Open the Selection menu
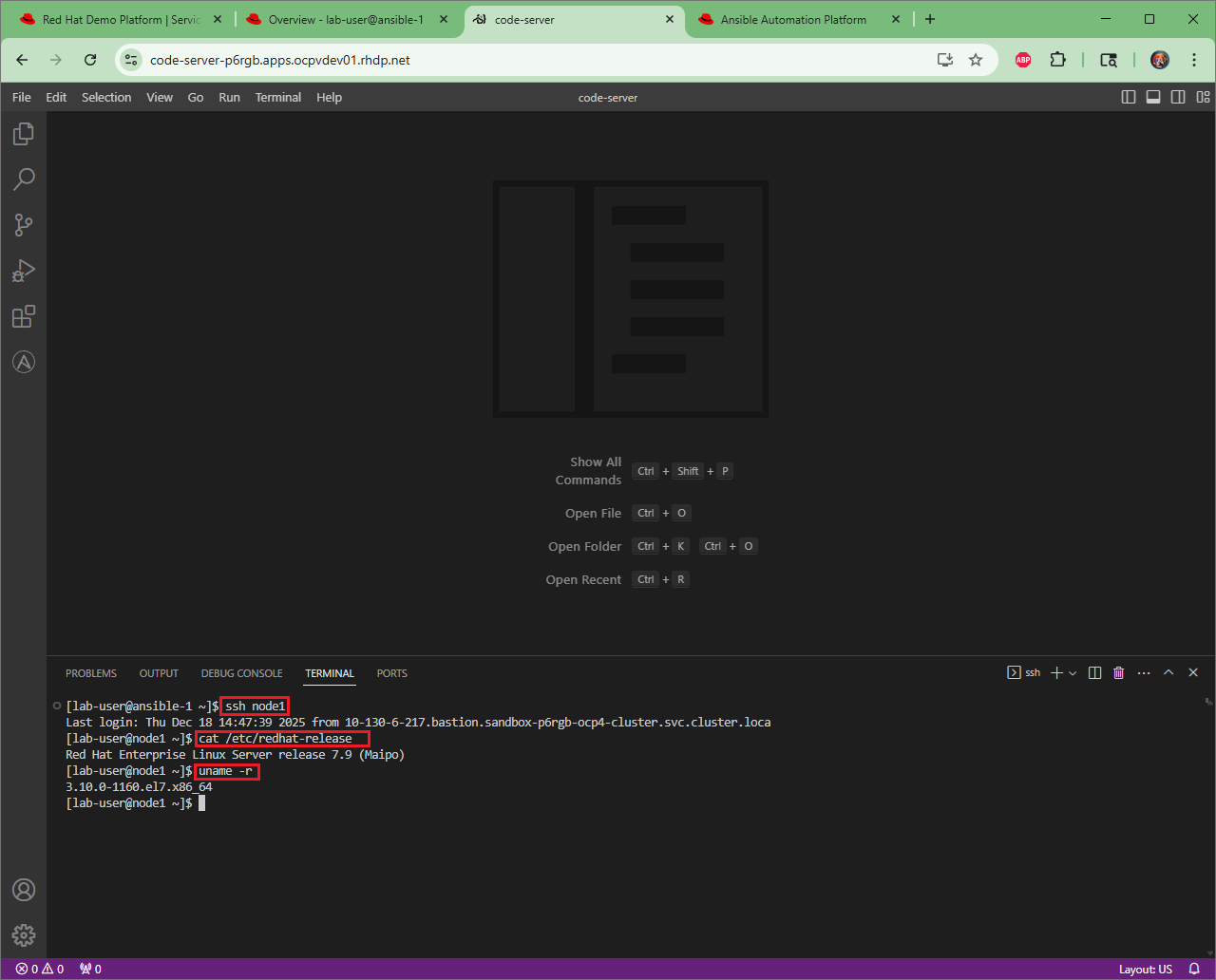The image size is (1216, 980). (106, 97)
